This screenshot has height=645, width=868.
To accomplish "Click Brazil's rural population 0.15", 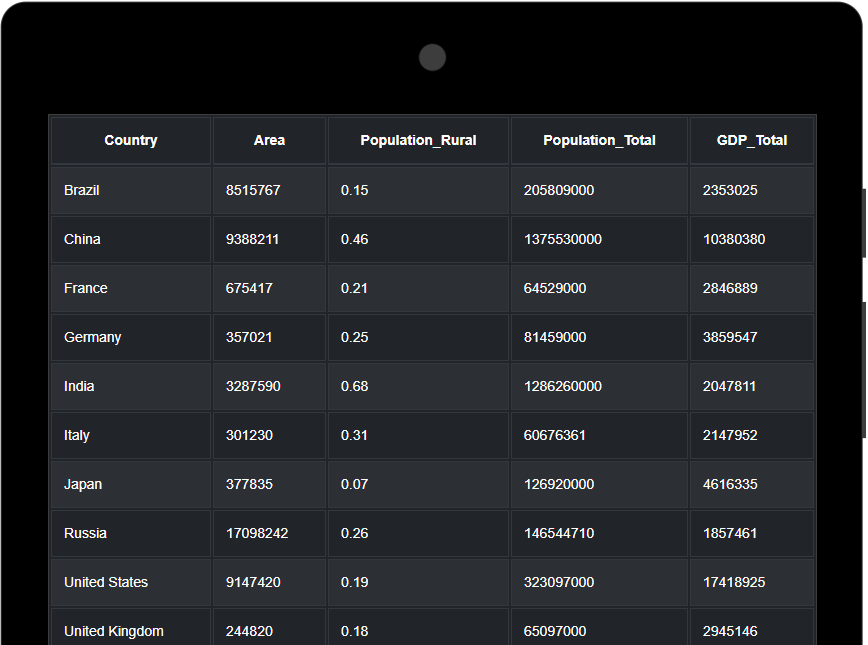I will tap(354, 190).
